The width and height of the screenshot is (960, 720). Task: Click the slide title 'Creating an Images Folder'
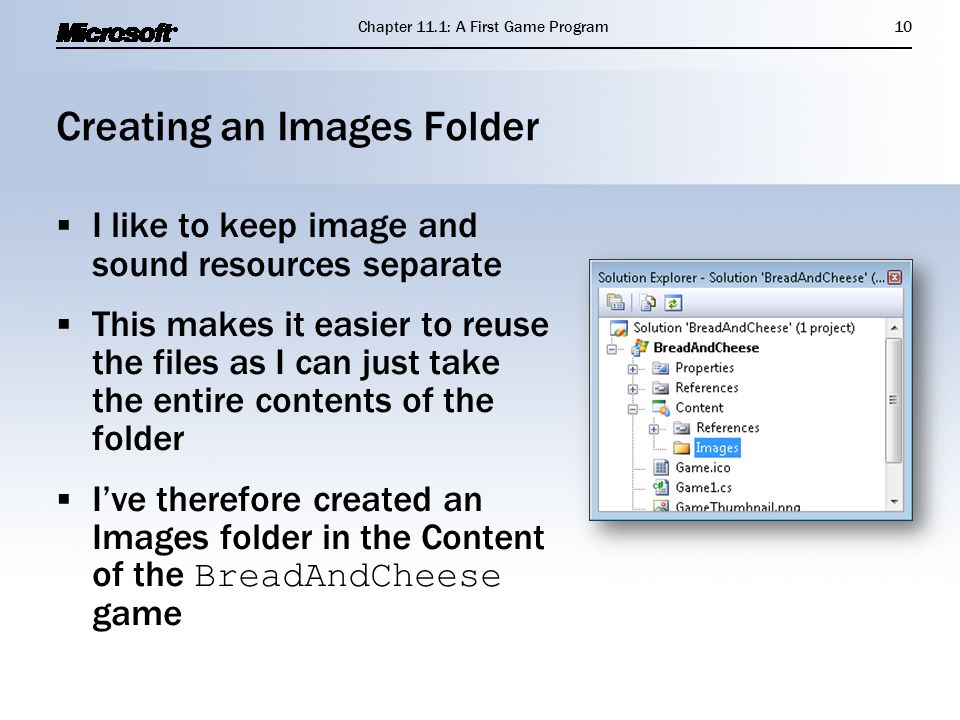pos(298,127)
